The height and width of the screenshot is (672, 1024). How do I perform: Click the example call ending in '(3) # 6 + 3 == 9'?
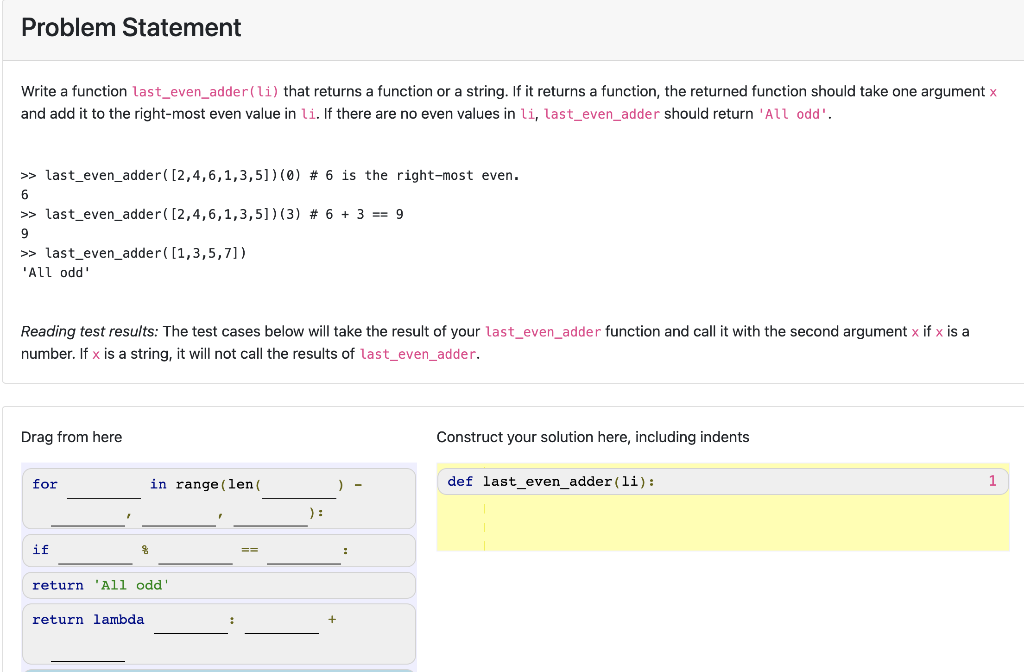212,214
